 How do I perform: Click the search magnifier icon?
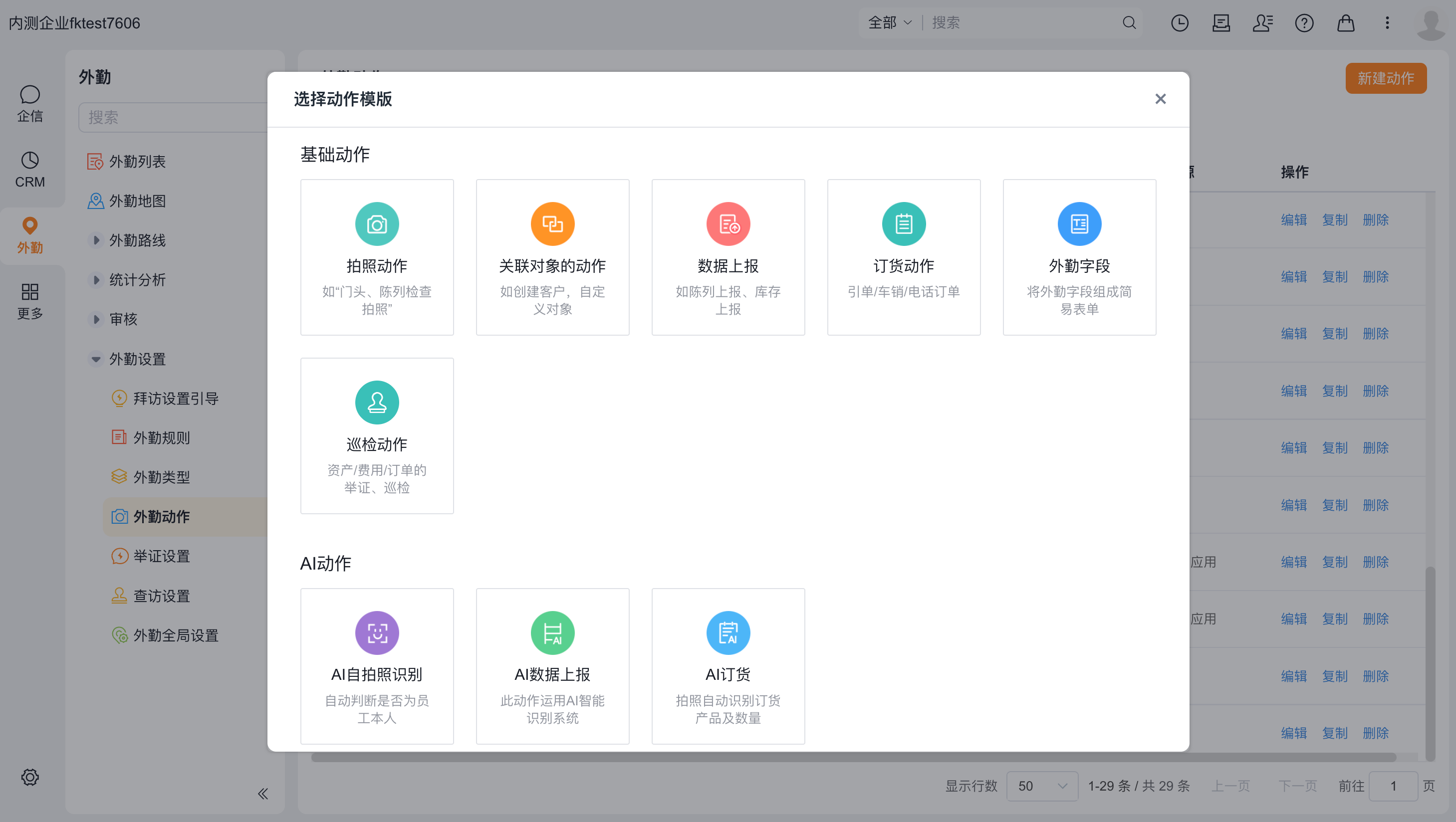[x=1129, y=22]
